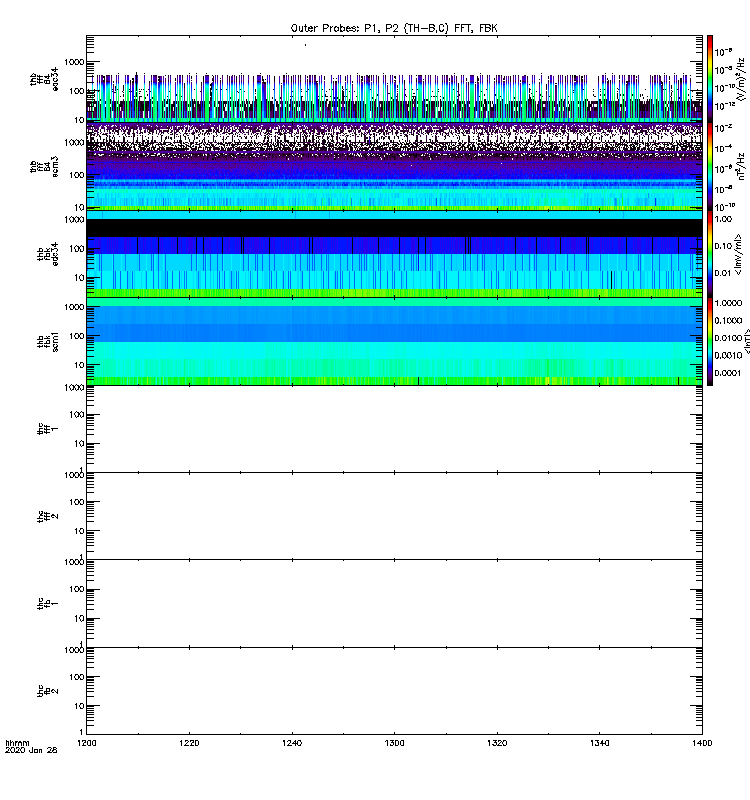
Task: Click the 0.0010 tick on the nT color bar
Action: tap(728, 355)
